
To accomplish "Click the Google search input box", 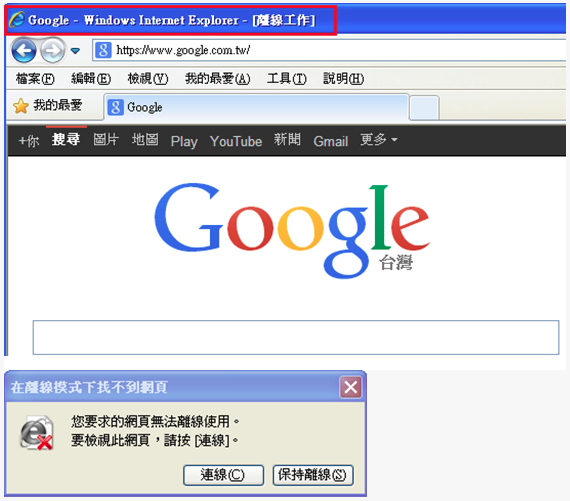I will [x=296, y=337].
